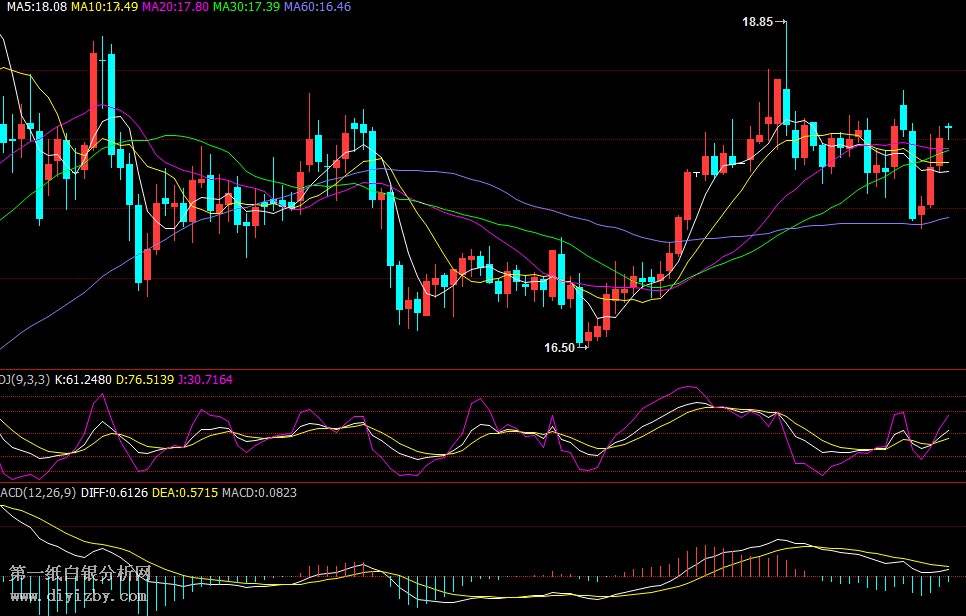Open the www.diyizby.com watermark link
This screenshot has width=966, height=616.
pyautogui.click(x=78, y=596)
